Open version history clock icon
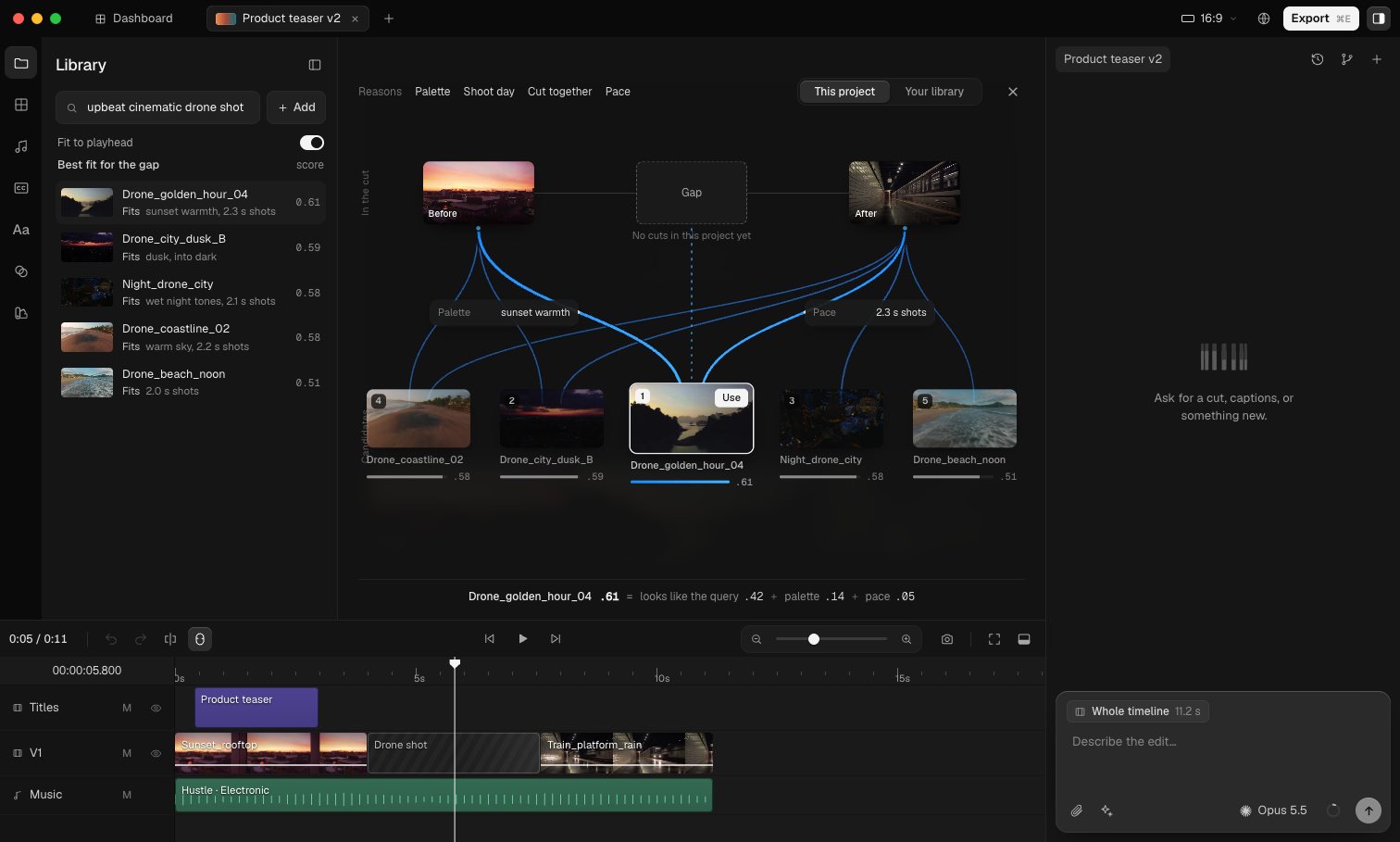Screen dimensions: 1400x842 click(x=1318, y=59)
